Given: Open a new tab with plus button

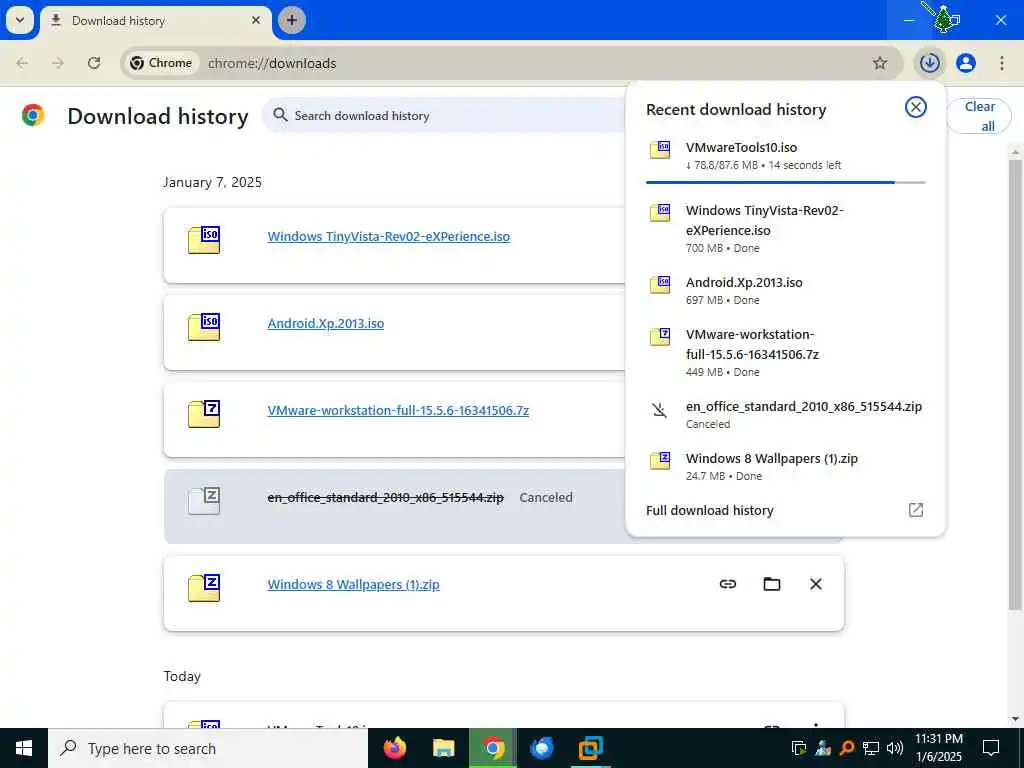Looking at the screenshot, I should [291, 20].
